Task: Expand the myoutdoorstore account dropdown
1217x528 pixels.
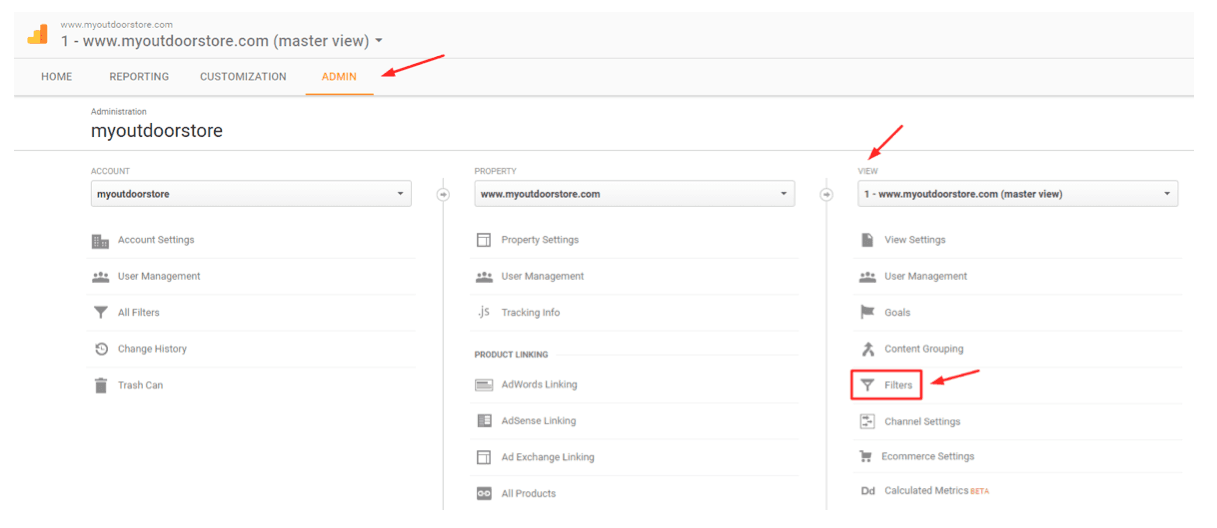Action: (251, 194)
